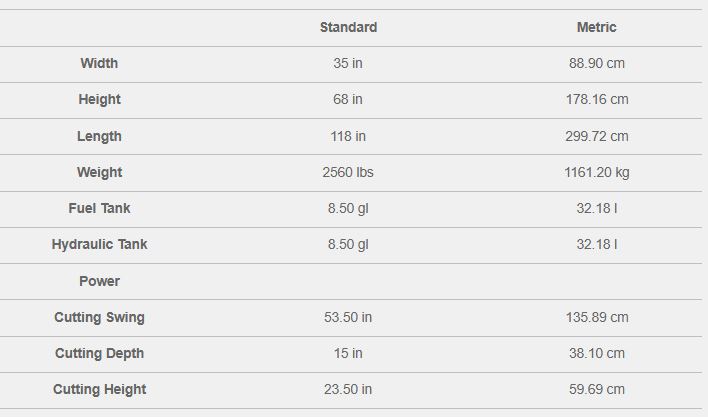Viewport: 708px width, 417px height.
Task: Select the Width row label
Action: pos(99,63)
